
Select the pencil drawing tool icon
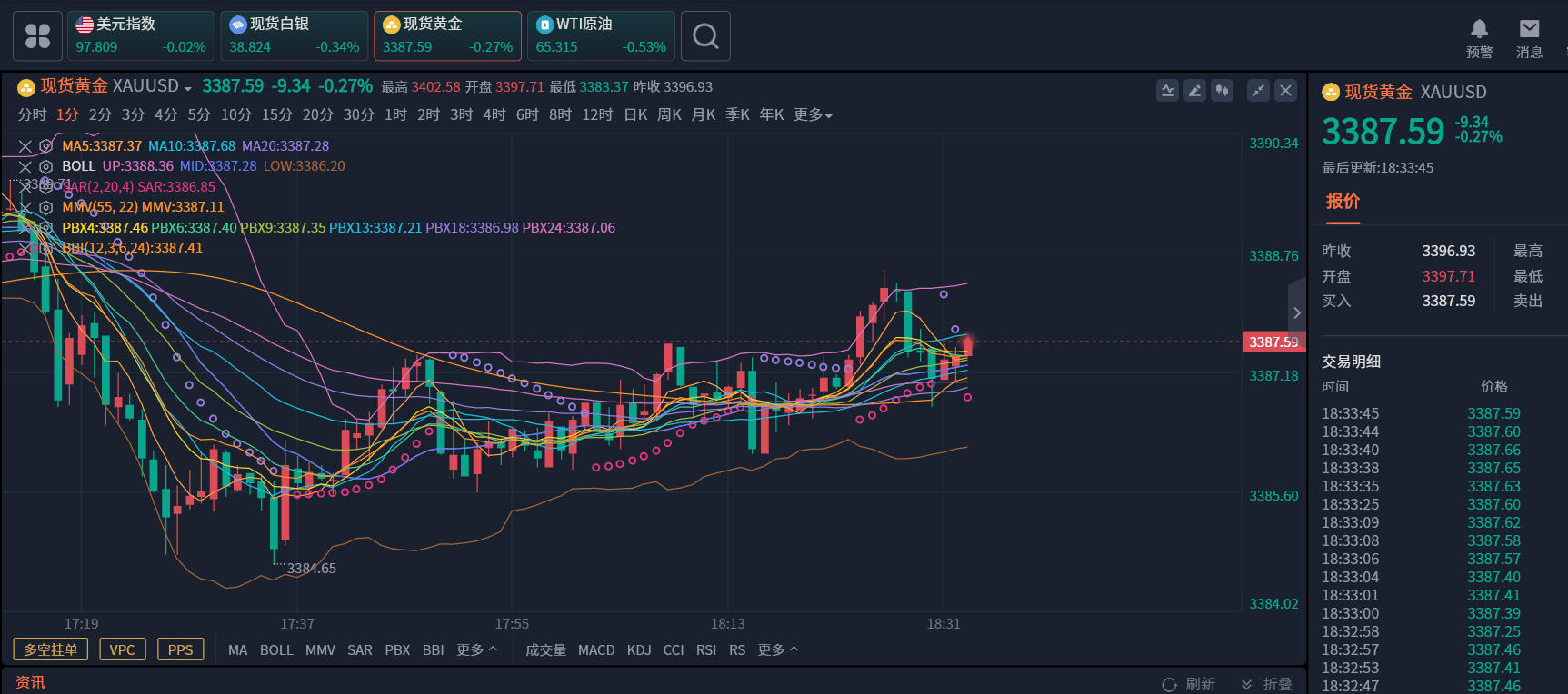pyautogui.click(x=1194, y=90)
